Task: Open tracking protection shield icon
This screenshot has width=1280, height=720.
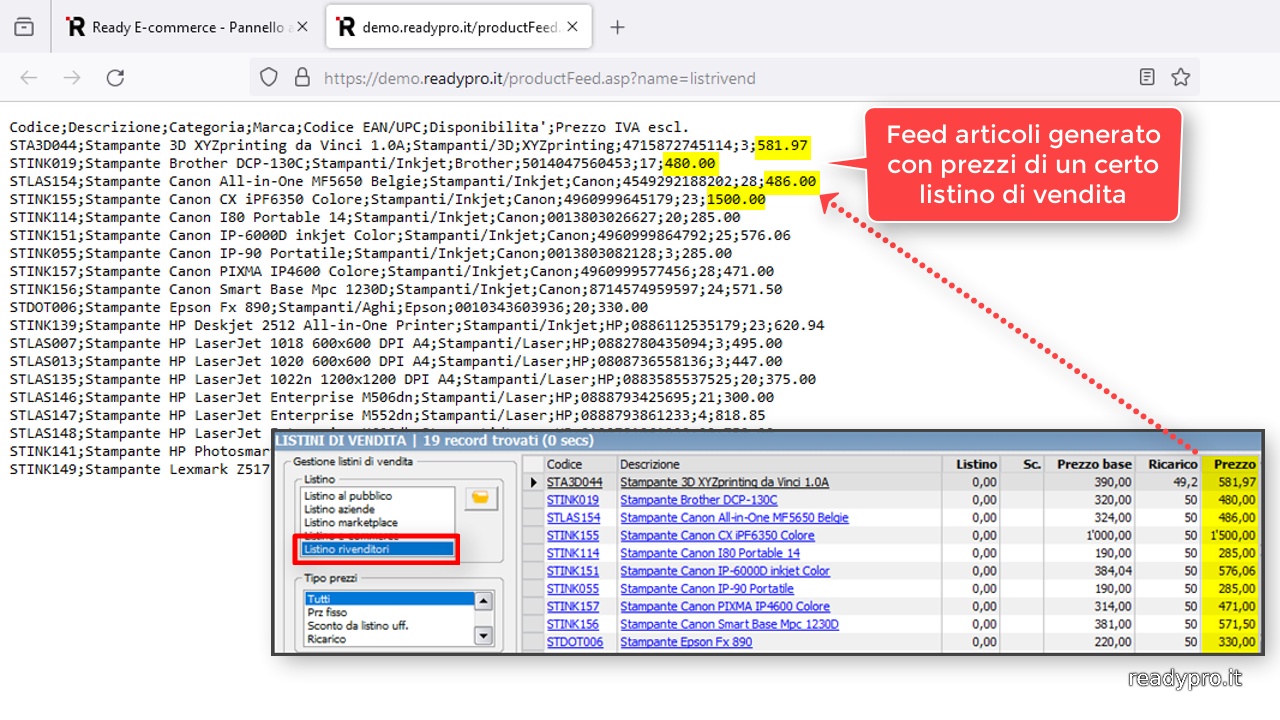Action: pyautogui.click(x=269, y=77)
